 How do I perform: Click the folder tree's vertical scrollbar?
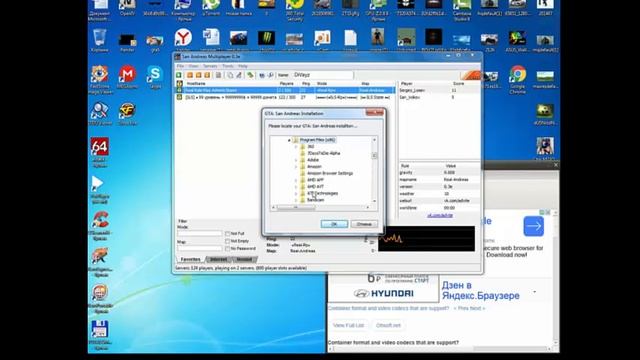[x=374, y=171]
